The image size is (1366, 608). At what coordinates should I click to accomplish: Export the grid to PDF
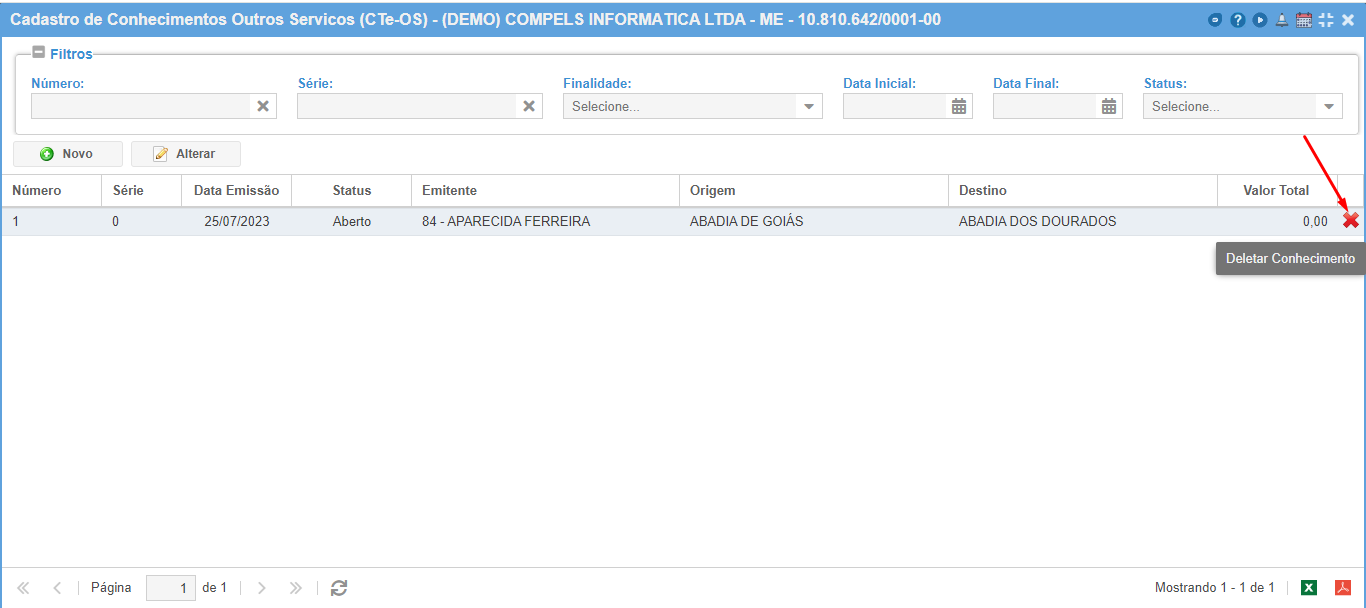(1343, 588)
